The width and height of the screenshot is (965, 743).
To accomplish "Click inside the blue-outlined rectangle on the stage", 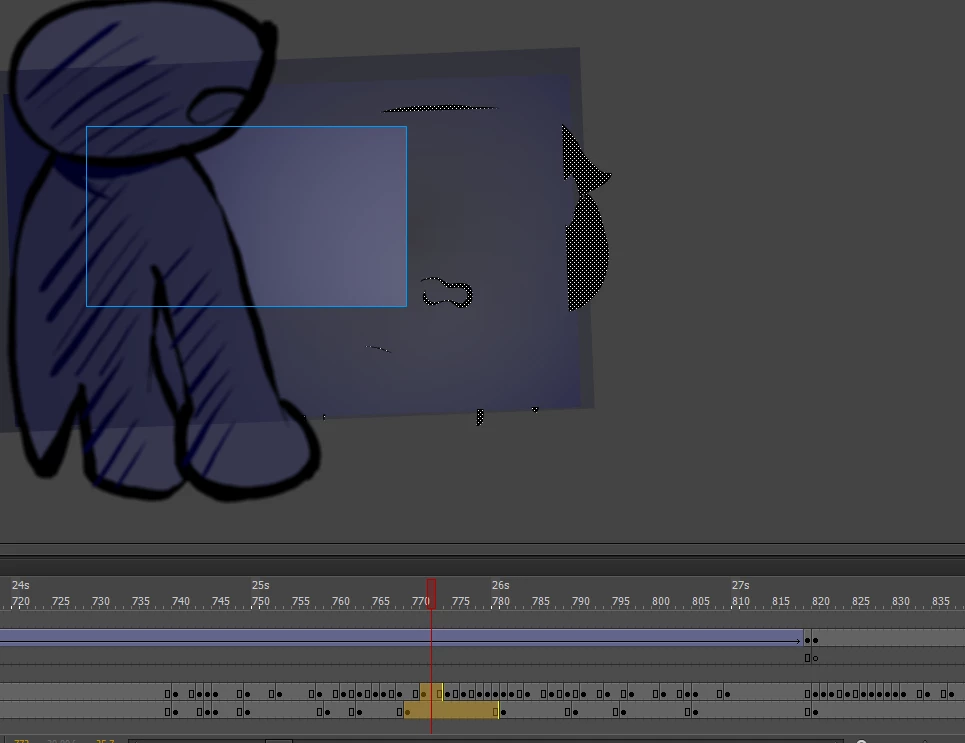I will (x=246, y=216).
